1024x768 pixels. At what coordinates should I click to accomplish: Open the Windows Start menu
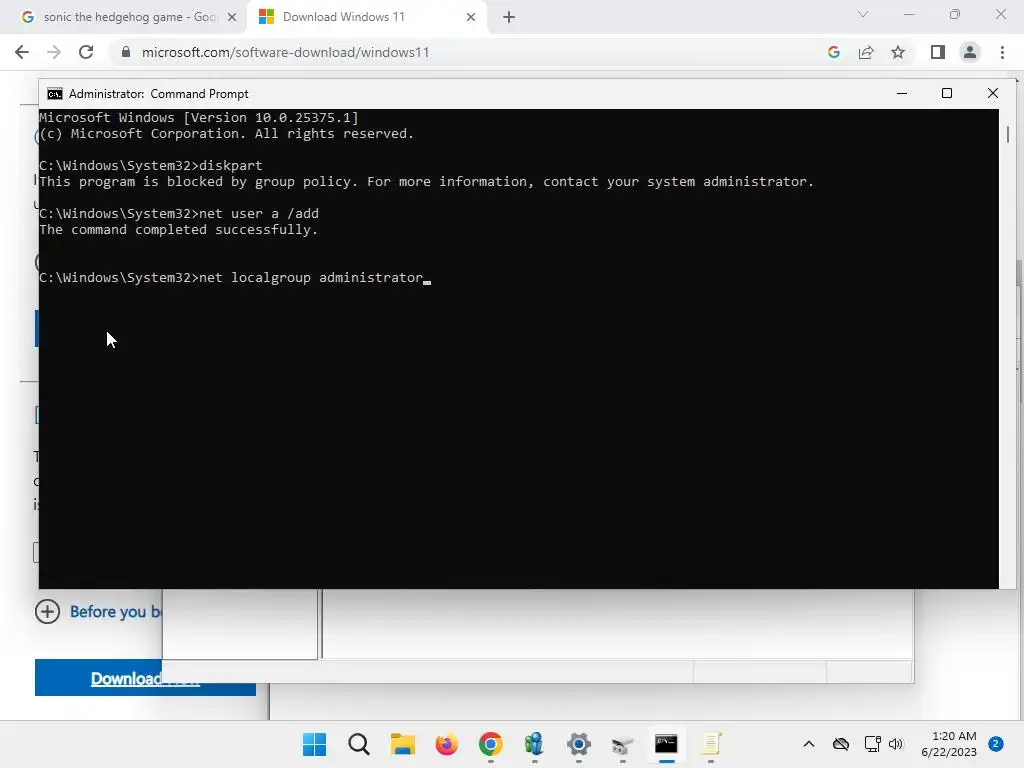coord(314,744)
